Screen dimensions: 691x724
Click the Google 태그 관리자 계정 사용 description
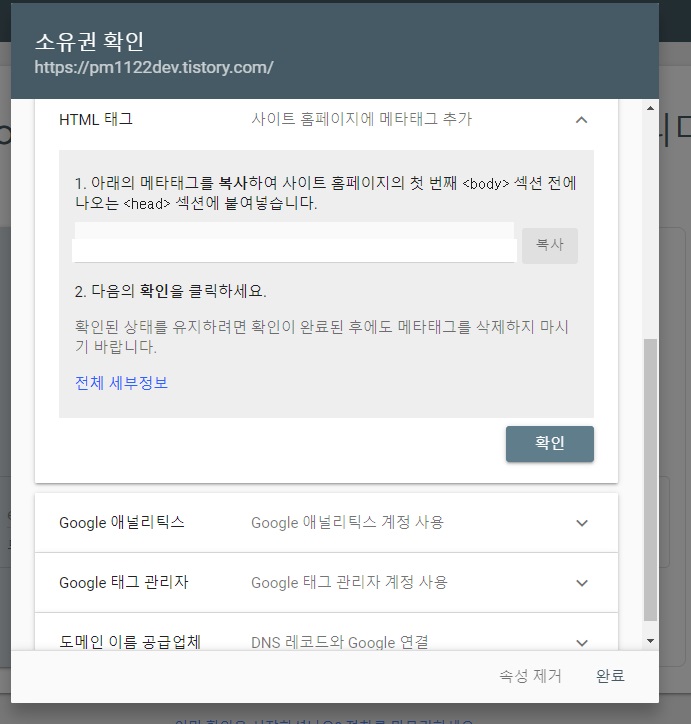(x=349, y=583)
